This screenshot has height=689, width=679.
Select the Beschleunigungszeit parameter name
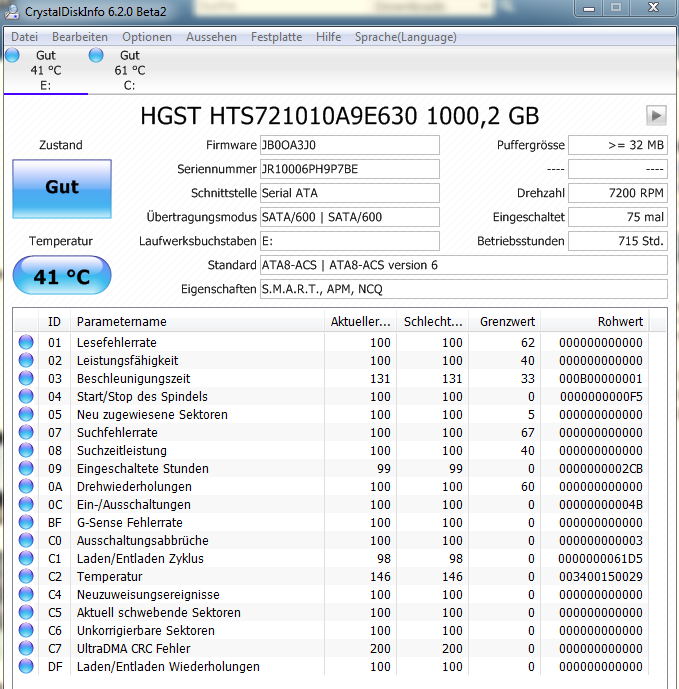click(134, 378)
